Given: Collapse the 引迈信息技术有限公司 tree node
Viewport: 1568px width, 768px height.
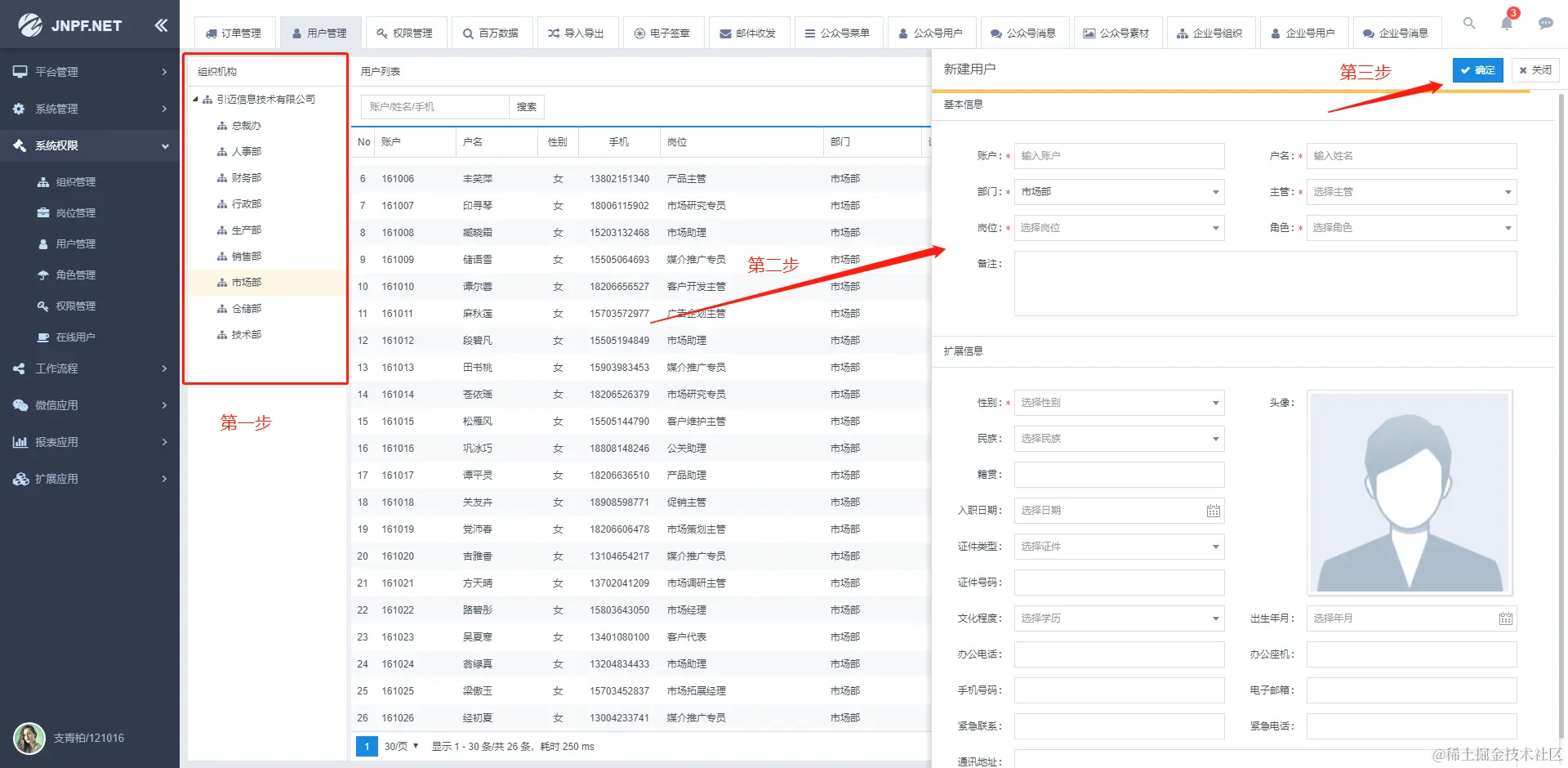Looking at the screenshot, I should click(196, 99).
